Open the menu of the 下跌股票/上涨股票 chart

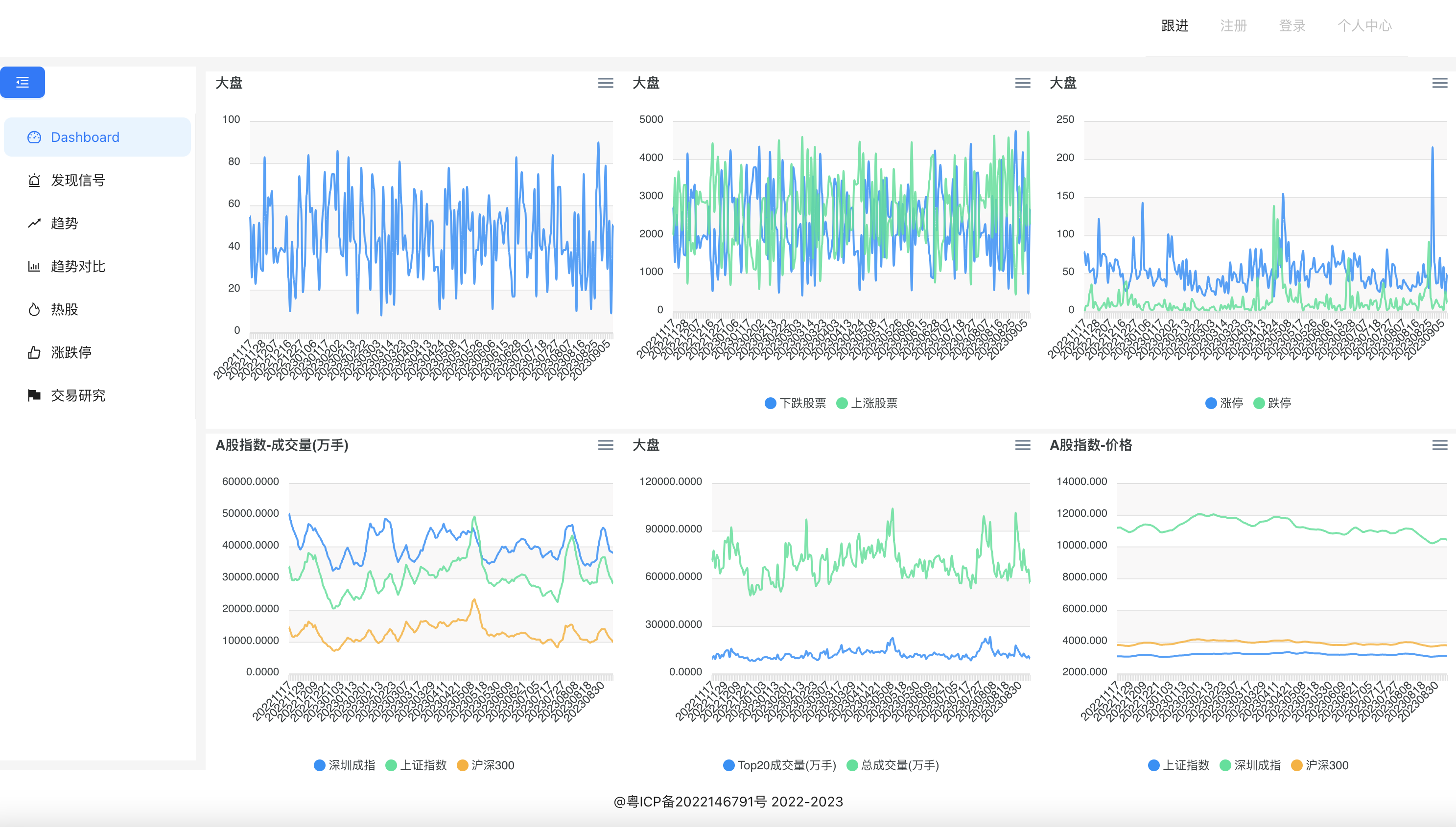(x=1023, y=83)
